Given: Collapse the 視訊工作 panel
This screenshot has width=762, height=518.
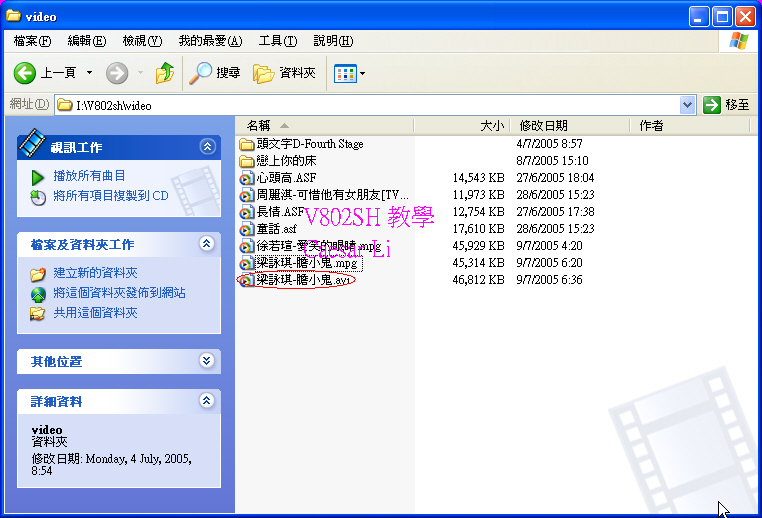Looking at the screenshot, I should coord(207,147).
